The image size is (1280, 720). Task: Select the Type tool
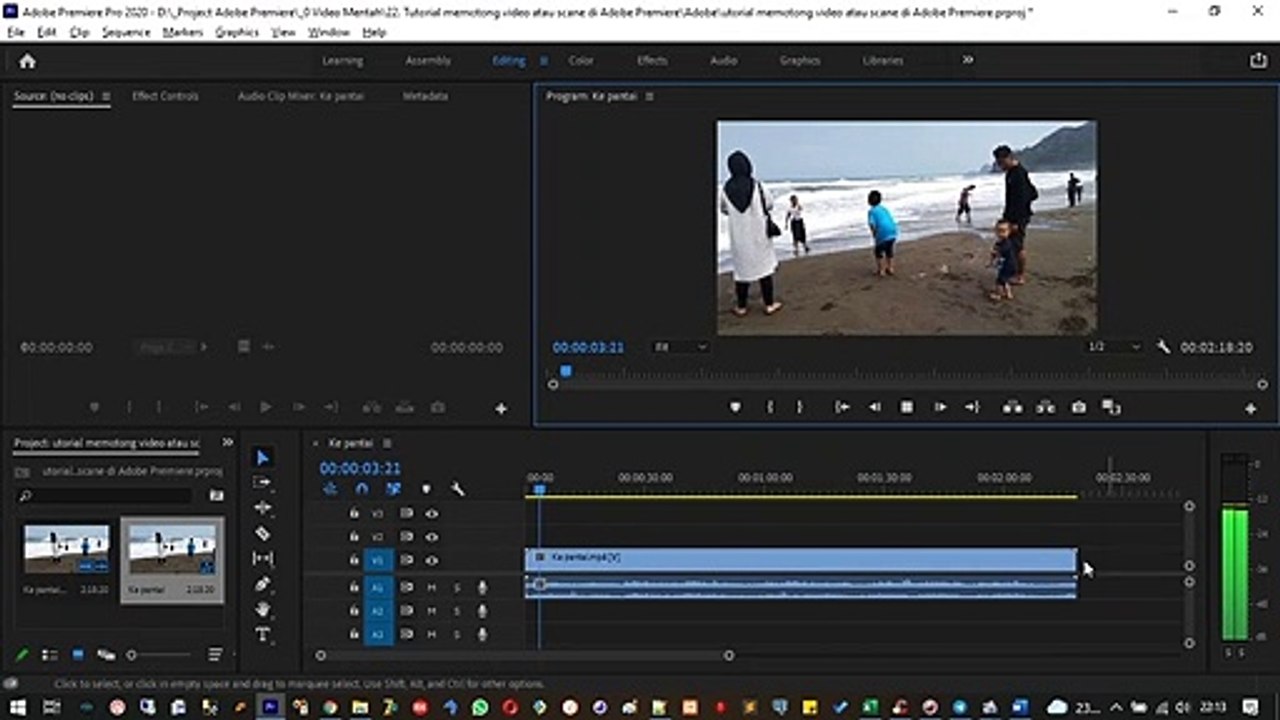pyautogui.click(x=262, y=634)
